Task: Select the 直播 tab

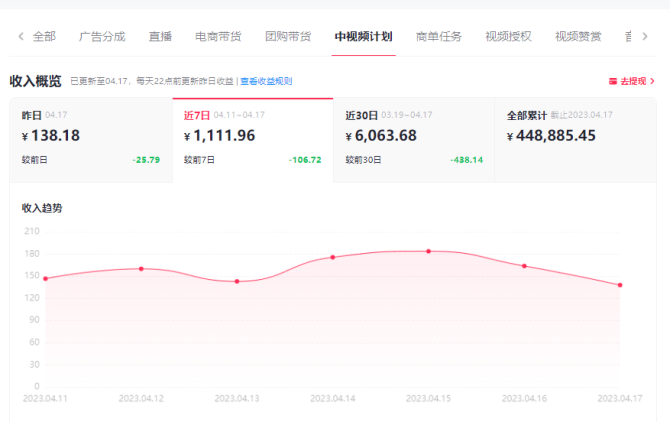Action: point(160,37)
